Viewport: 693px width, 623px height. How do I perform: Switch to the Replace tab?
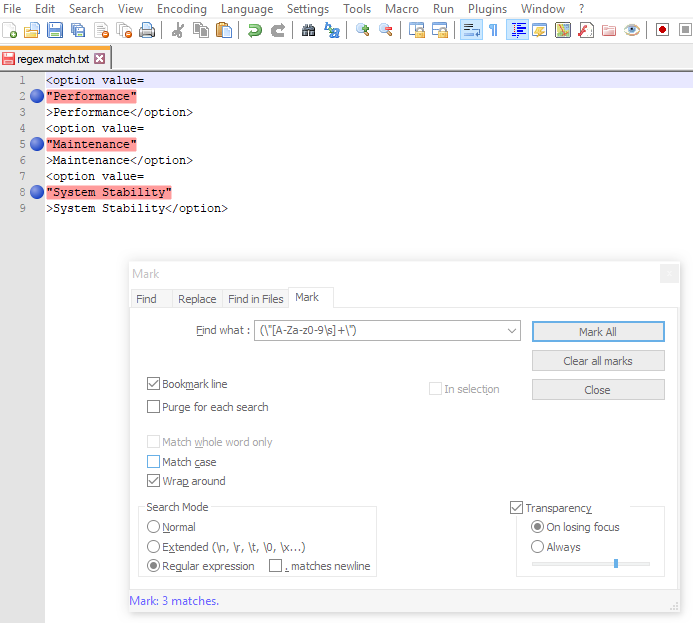197,299
